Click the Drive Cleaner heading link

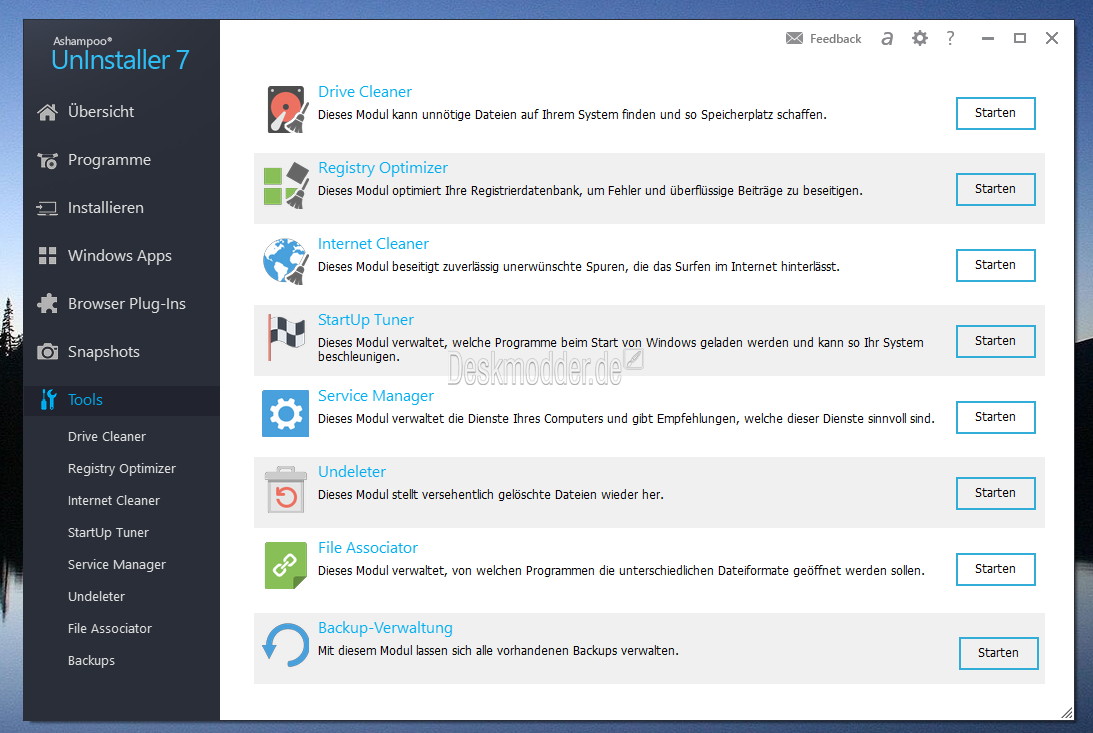pyautogui.click(x=365, y=92)
